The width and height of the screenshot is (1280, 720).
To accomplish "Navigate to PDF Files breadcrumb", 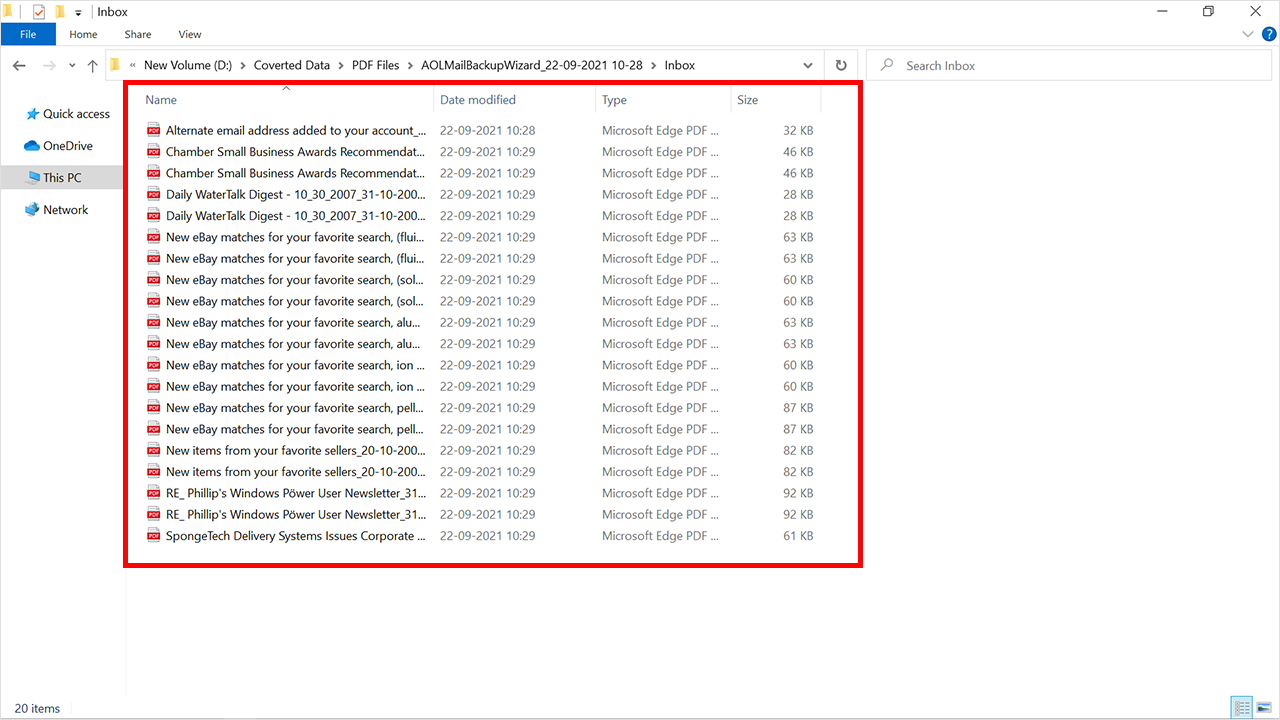I will click(375, 65).
